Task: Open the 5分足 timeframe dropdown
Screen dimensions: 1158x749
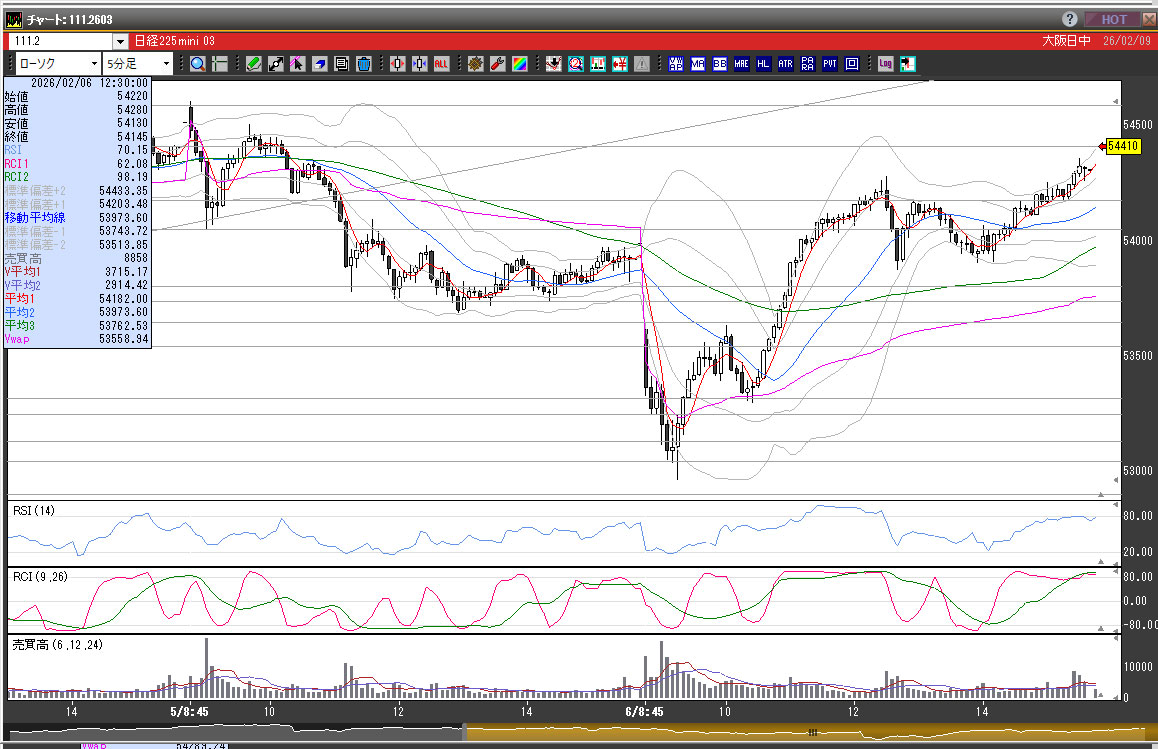Action: click(138, 64)
